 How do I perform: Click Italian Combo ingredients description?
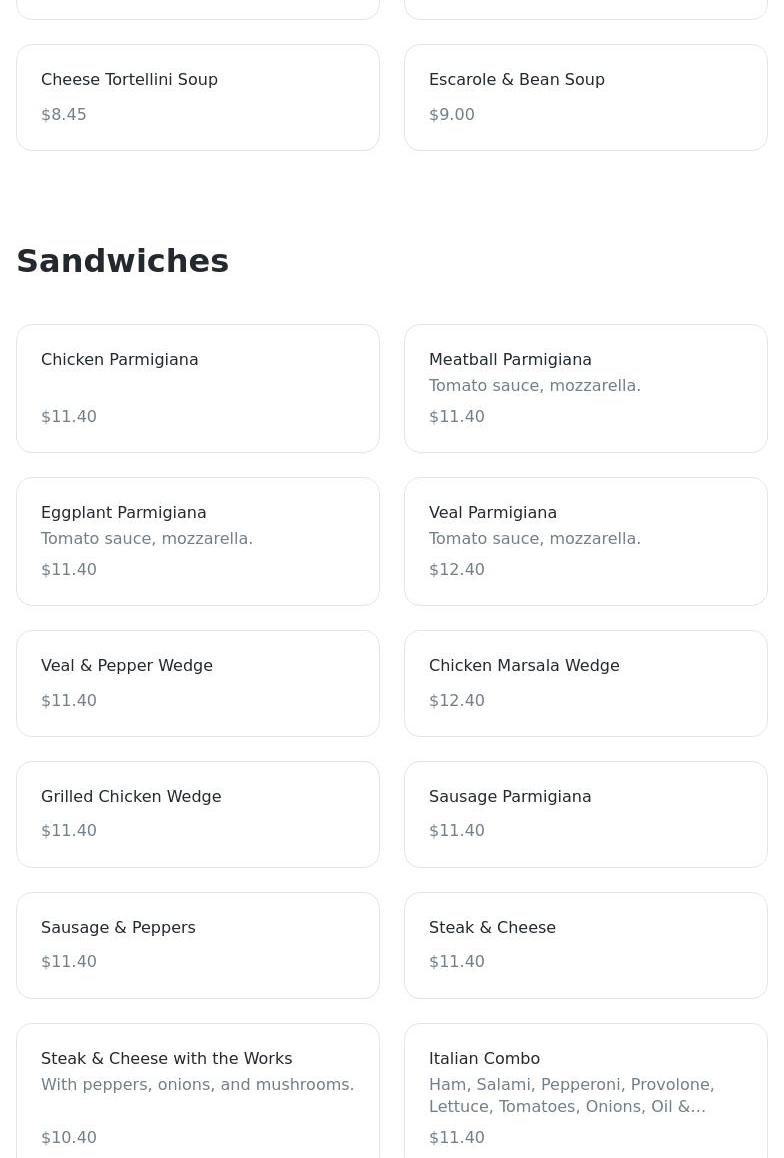pyautogui.click(x=571, y=1096)
